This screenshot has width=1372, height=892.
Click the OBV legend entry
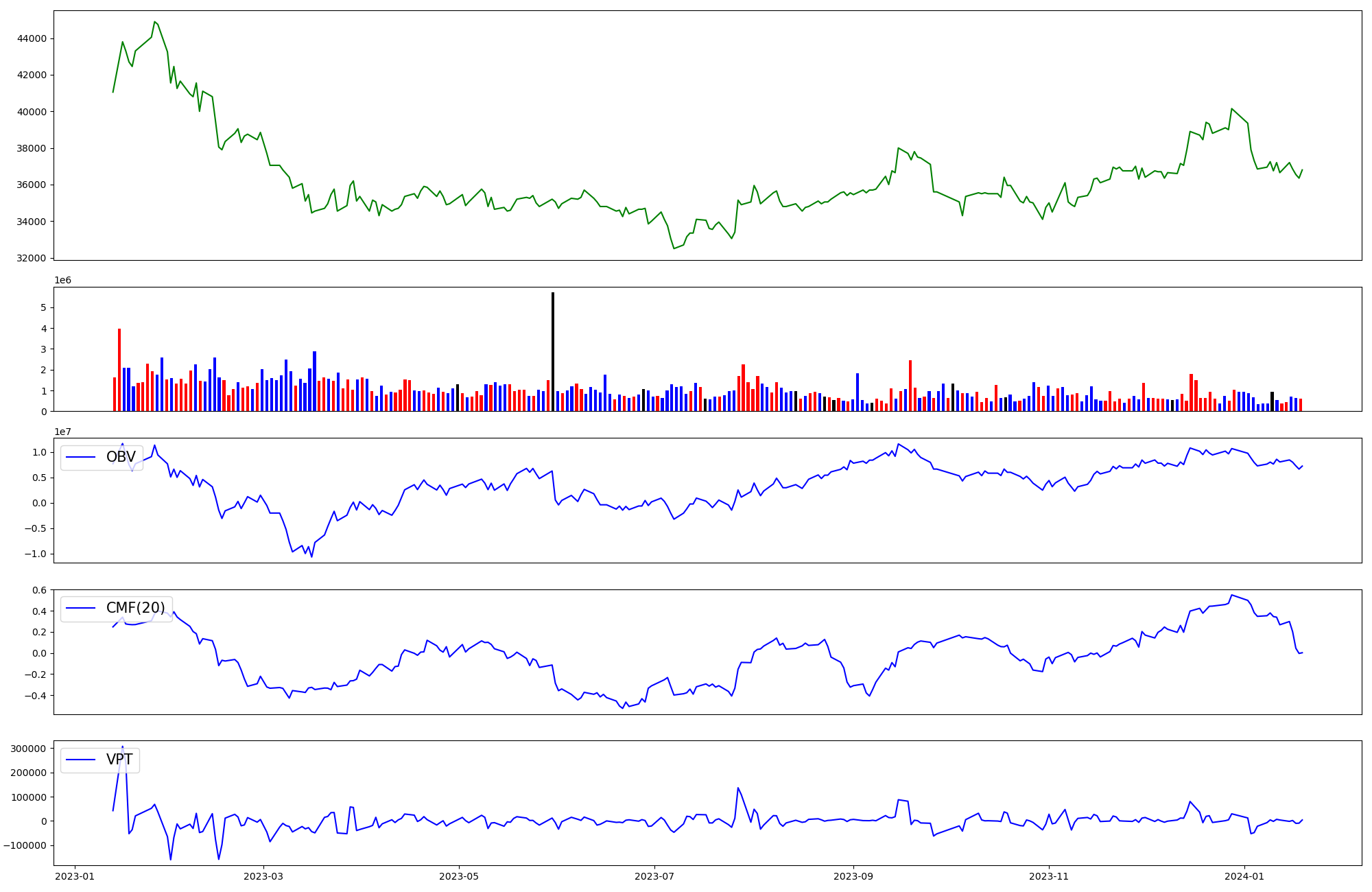(101, 457)
